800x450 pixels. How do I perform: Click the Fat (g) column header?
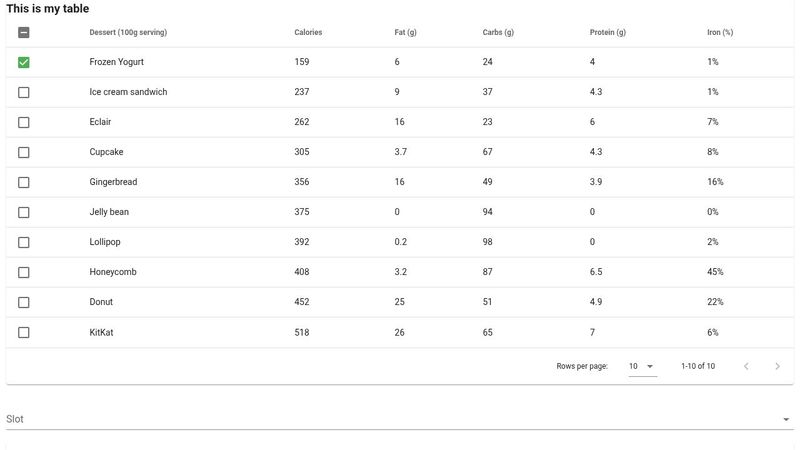coord(406,32)
